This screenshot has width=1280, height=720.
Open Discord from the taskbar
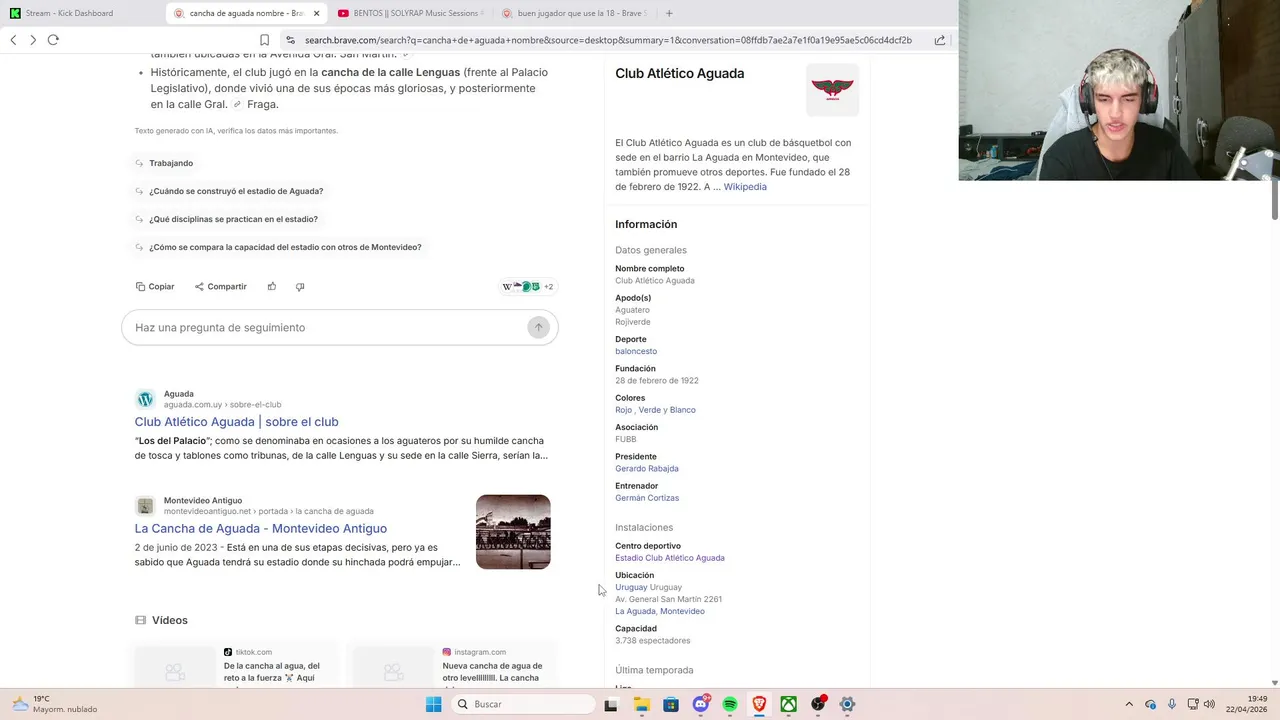701,704
